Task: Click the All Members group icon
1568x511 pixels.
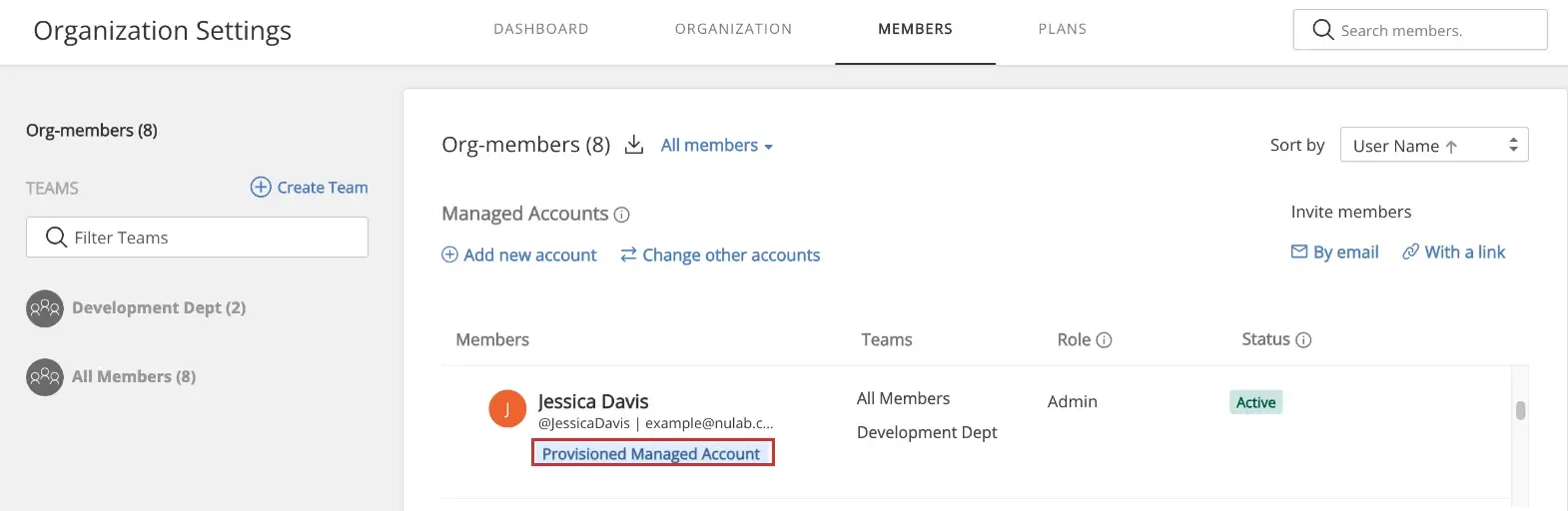Action: (45, 377)
